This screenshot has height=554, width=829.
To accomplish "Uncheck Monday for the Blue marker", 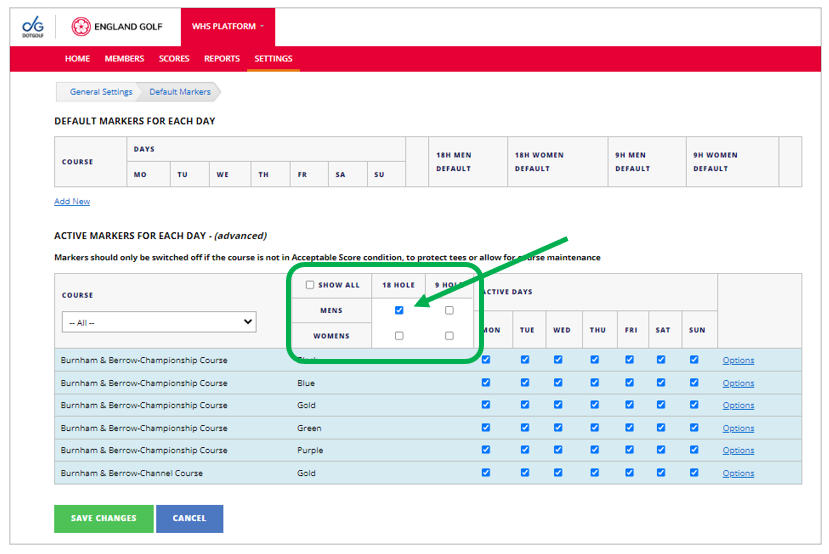I will point(486,382).
